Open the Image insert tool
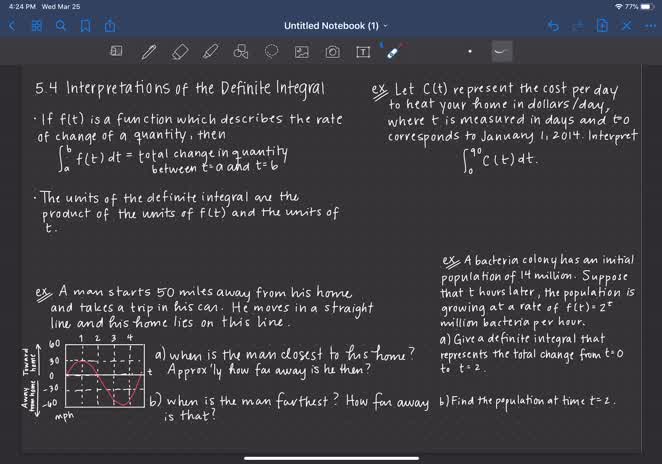 coord(302,50)
